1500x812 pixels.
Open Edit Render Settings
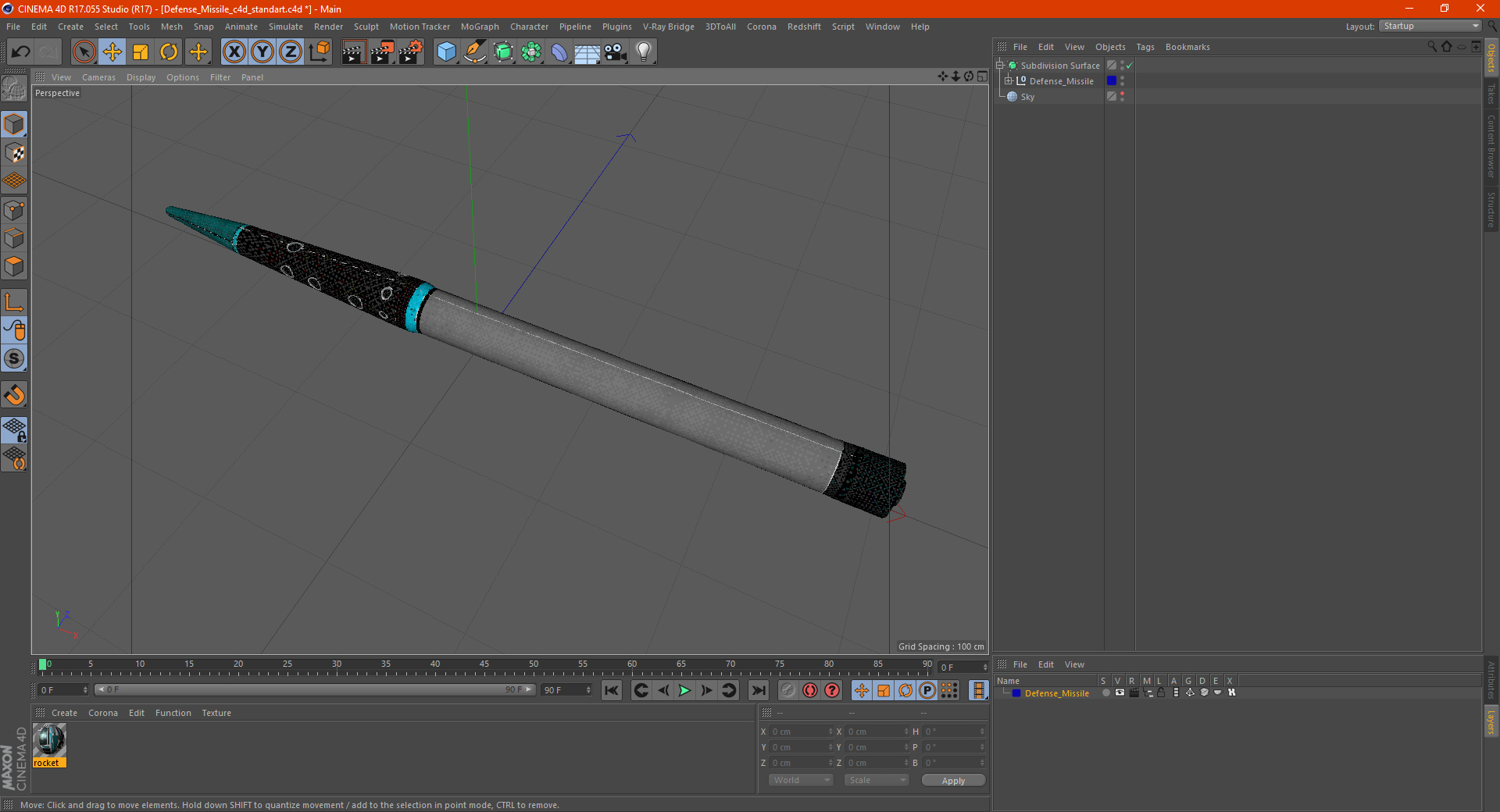411,52
